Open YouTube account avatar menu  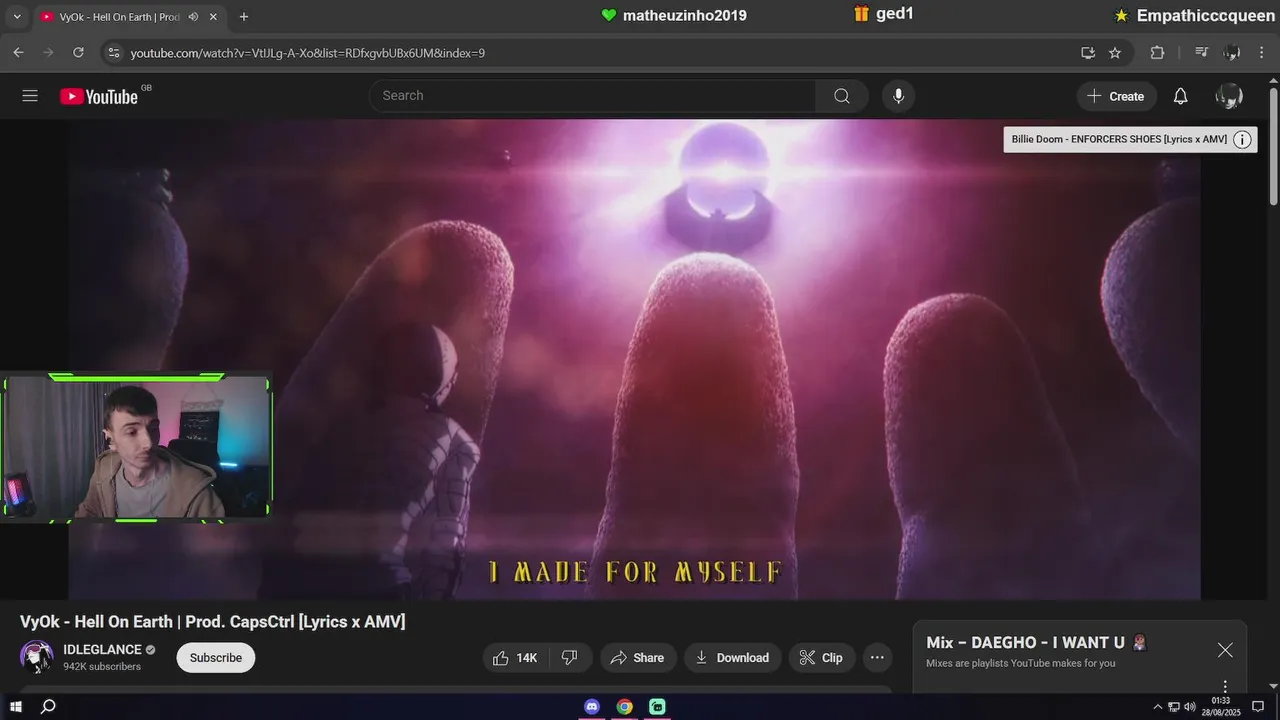[1229, 96]
